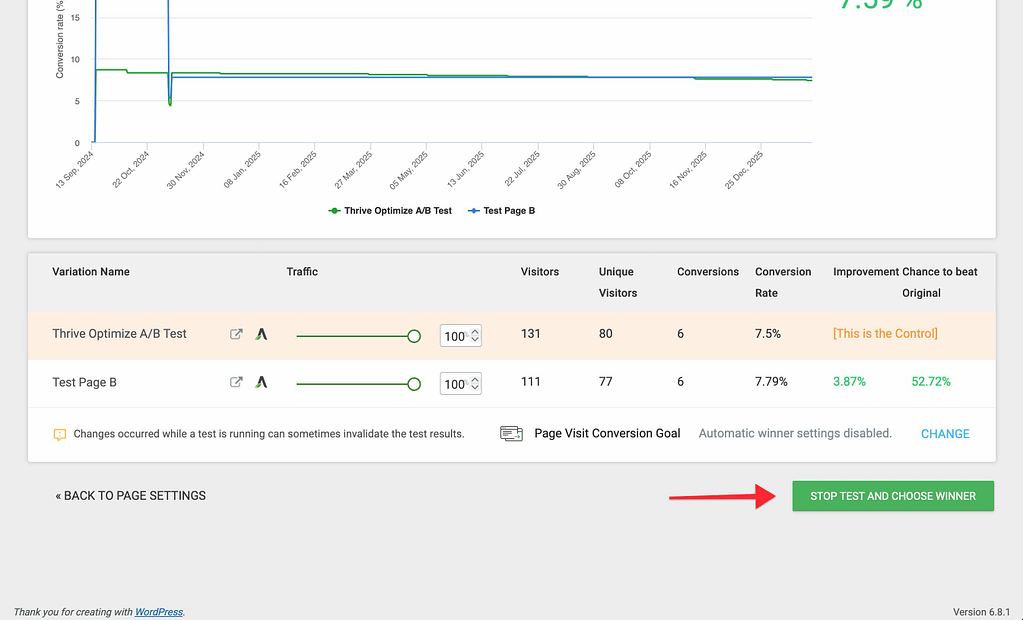1023x620 pixels.
Task: Change automatic winner settings
Action: coord(944,434)
